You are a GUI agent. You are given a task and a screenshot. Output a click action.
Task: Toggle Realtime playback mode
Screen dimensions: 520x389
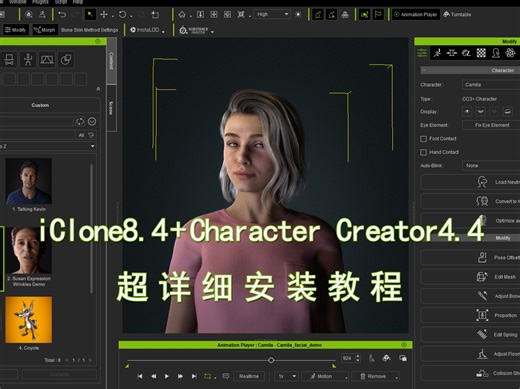click(249, 376)
